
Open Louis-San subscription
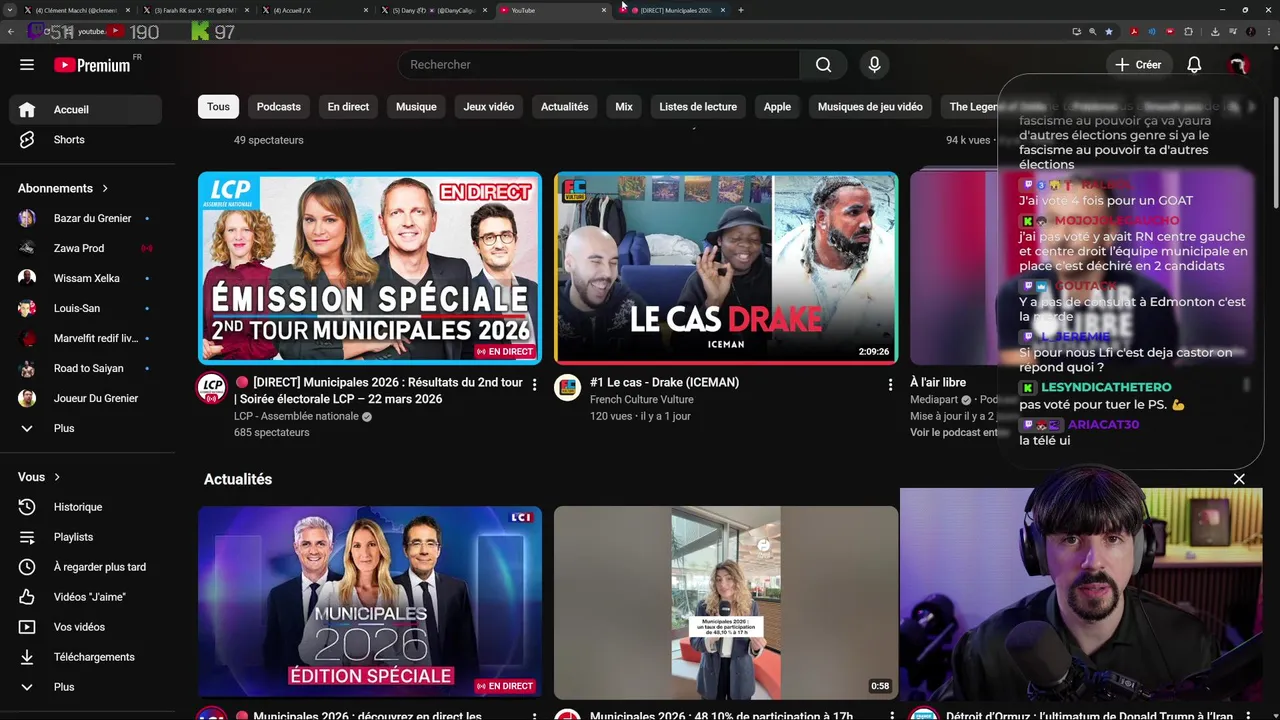[86, 308]
